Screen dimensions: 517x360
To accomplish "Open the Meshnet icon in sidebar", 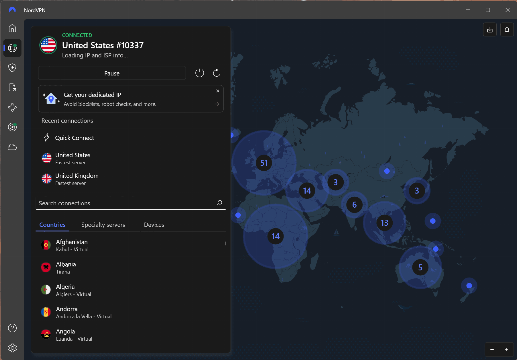I will 12,107.
